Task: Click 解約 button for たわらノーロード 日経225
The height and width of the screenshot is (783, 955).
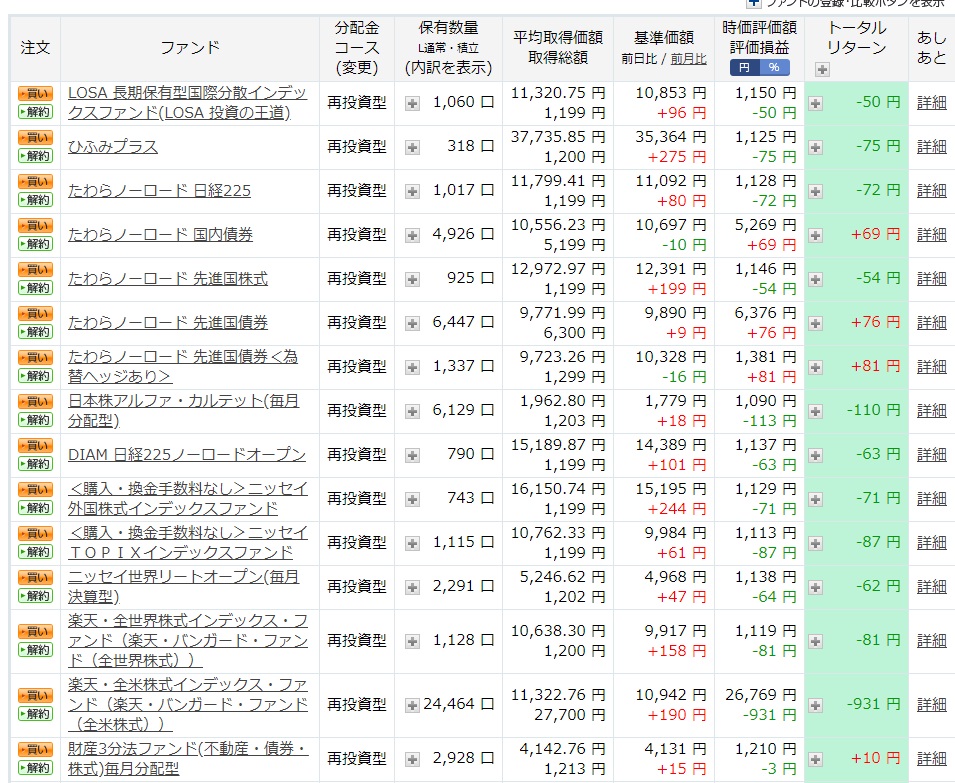Action: point(35,200)
